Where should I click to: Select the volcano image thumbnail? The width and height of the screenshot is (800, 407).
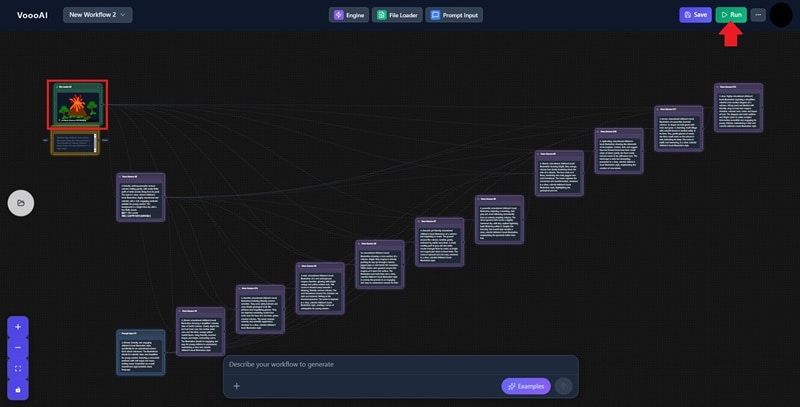click(78, 107)
